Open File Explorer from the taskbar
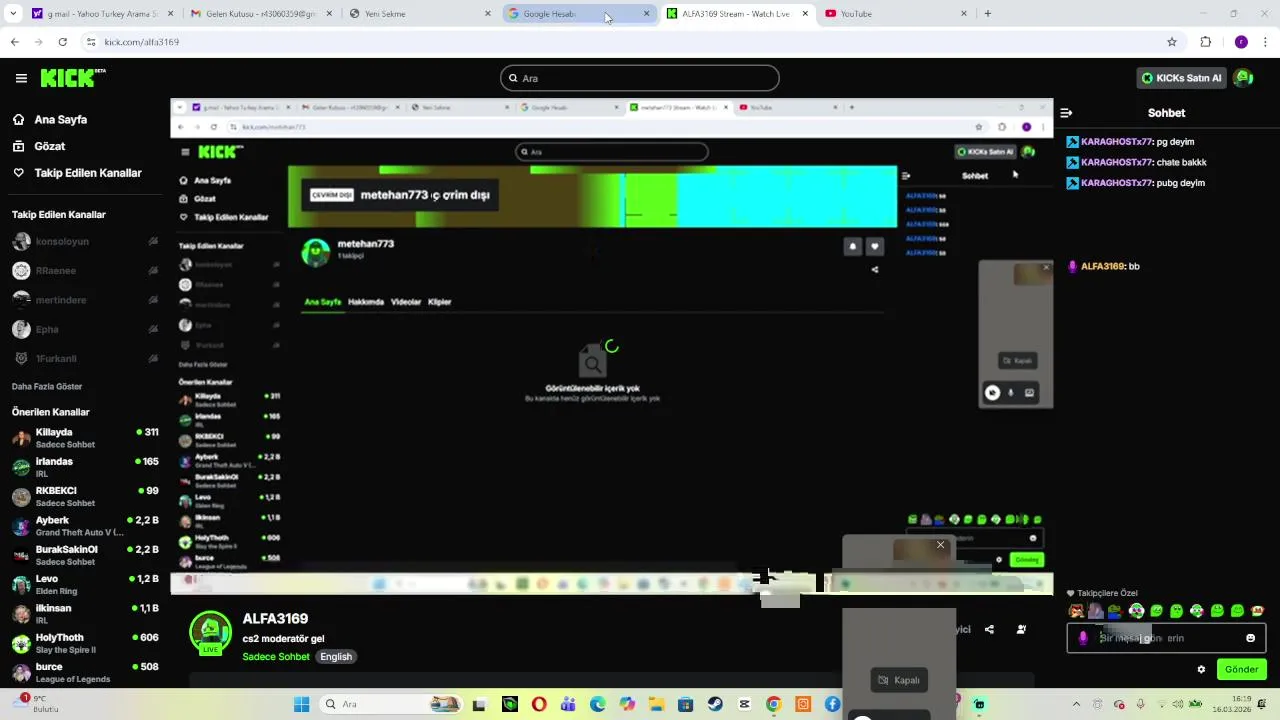This screenshot has height=720, width=1280. (x=657, y=704)
